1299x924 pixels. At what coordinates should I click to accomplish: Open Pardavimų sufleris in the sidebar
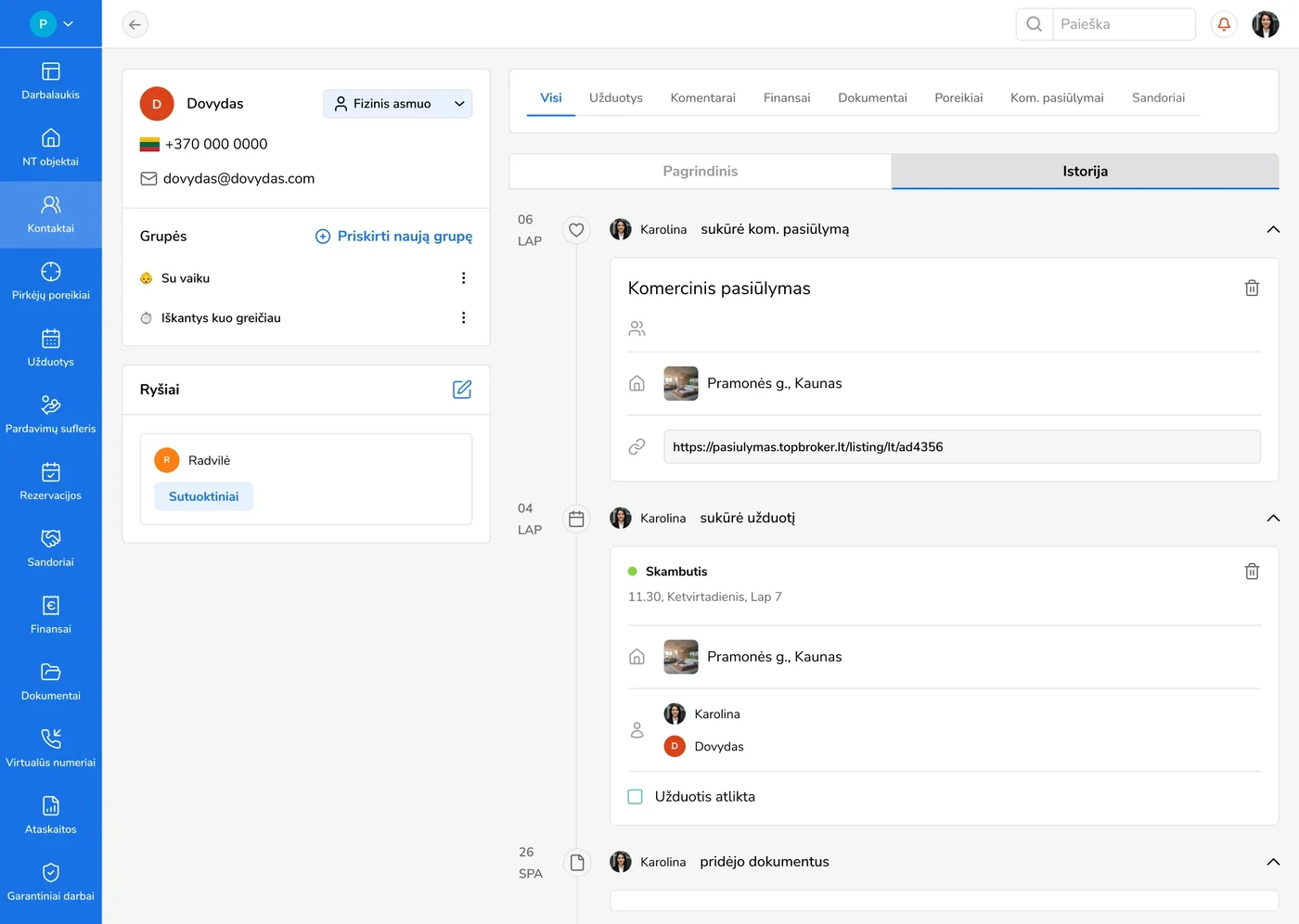[51, 414]
